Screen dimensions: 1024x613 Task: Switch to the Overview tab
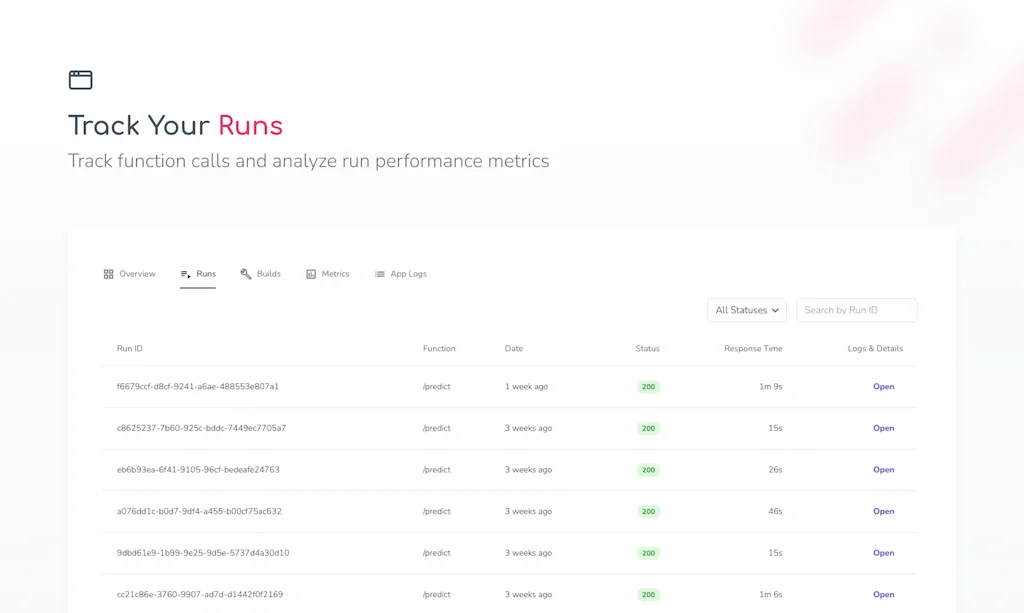click(x=137, y=274)
